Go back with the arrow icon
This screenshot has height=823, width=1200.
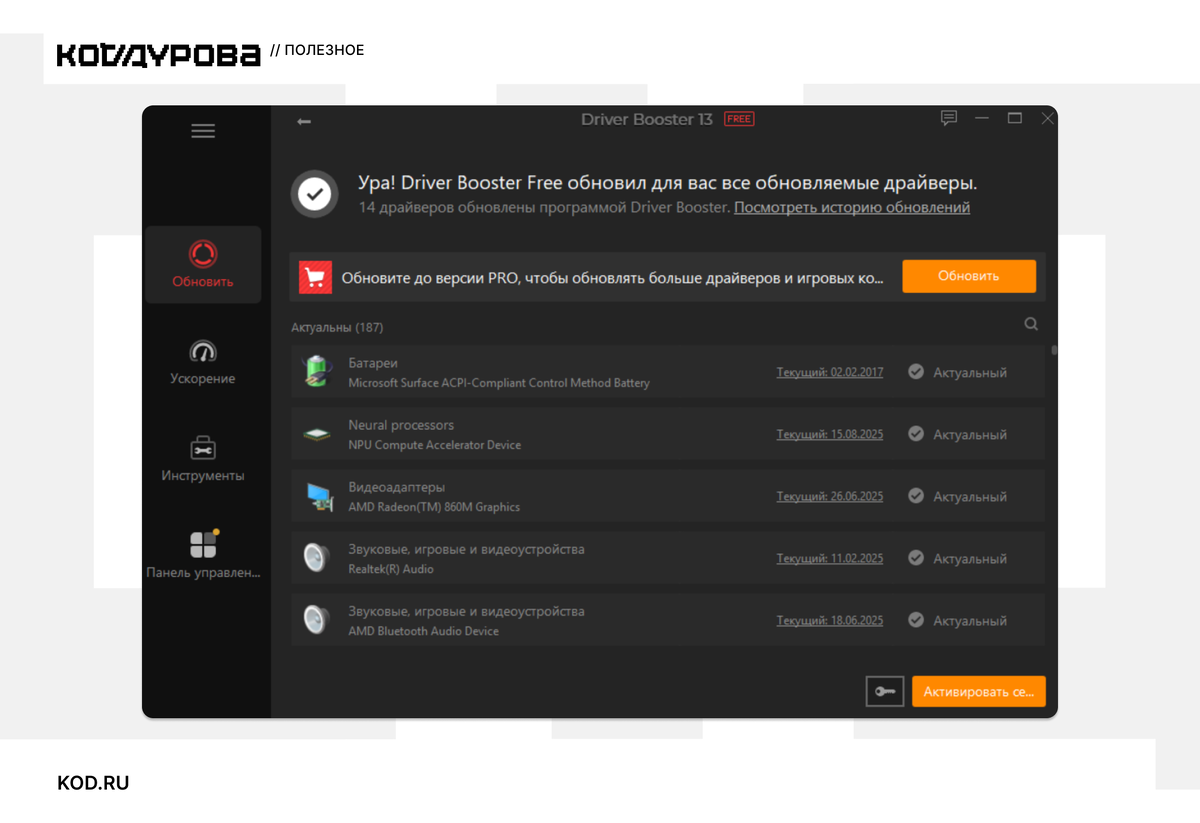(304, 121)
